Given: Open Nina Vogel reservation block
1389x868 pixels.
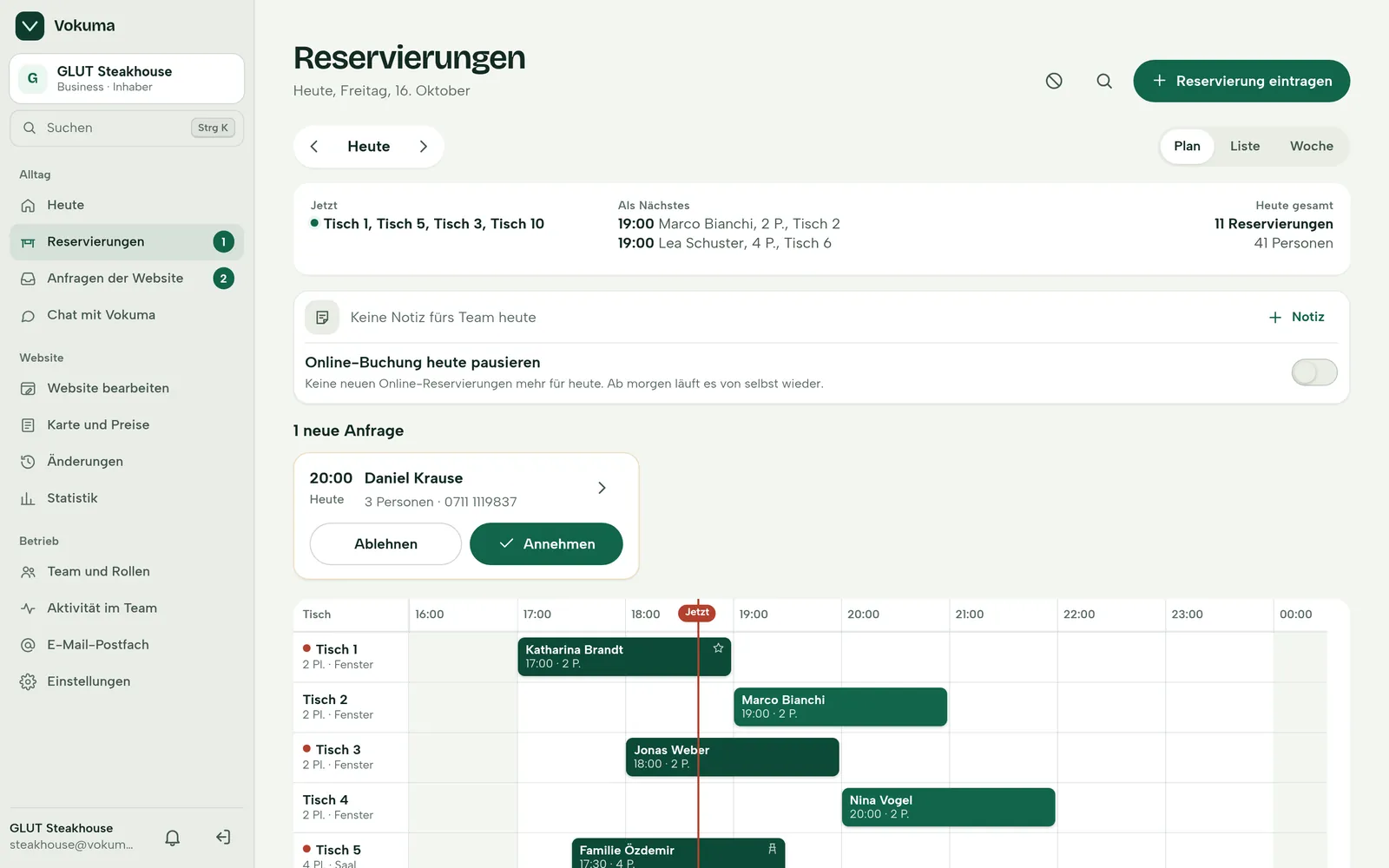Looking at the screenshot, I should point(948,807).
